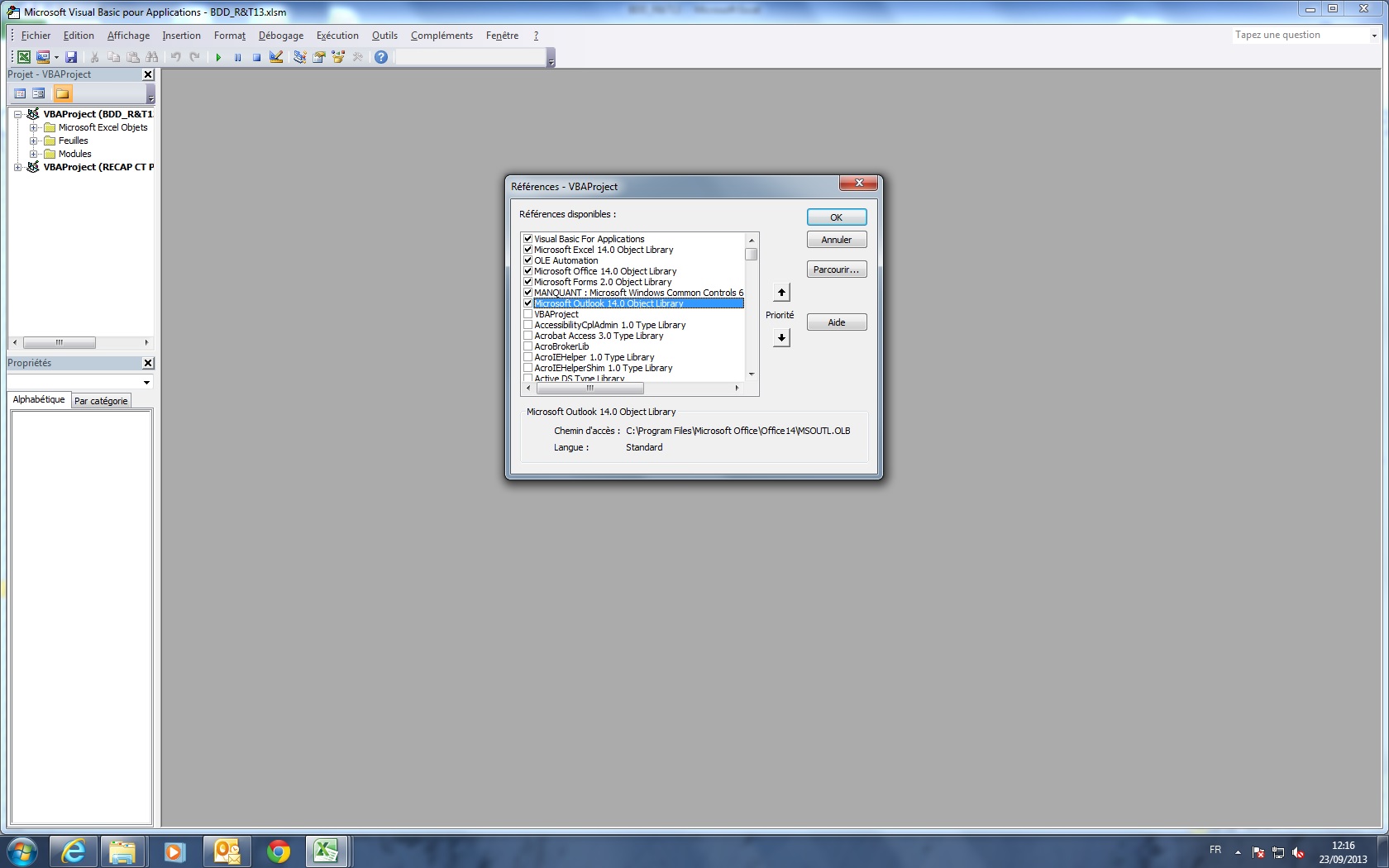1389x868 pixels.
Task: Click the Tapez une question input field
Action: [1300, 36]
